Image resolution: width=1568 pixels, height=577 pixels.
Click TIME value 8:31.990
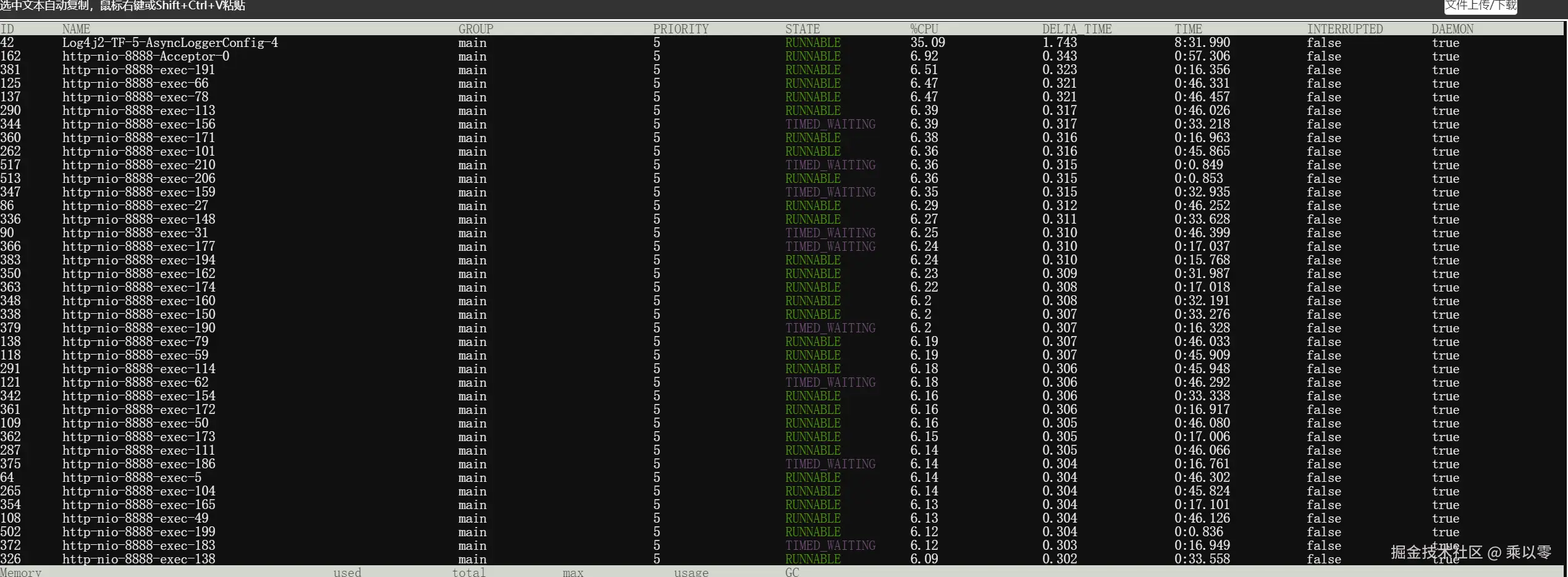[x=1202, y=43]
